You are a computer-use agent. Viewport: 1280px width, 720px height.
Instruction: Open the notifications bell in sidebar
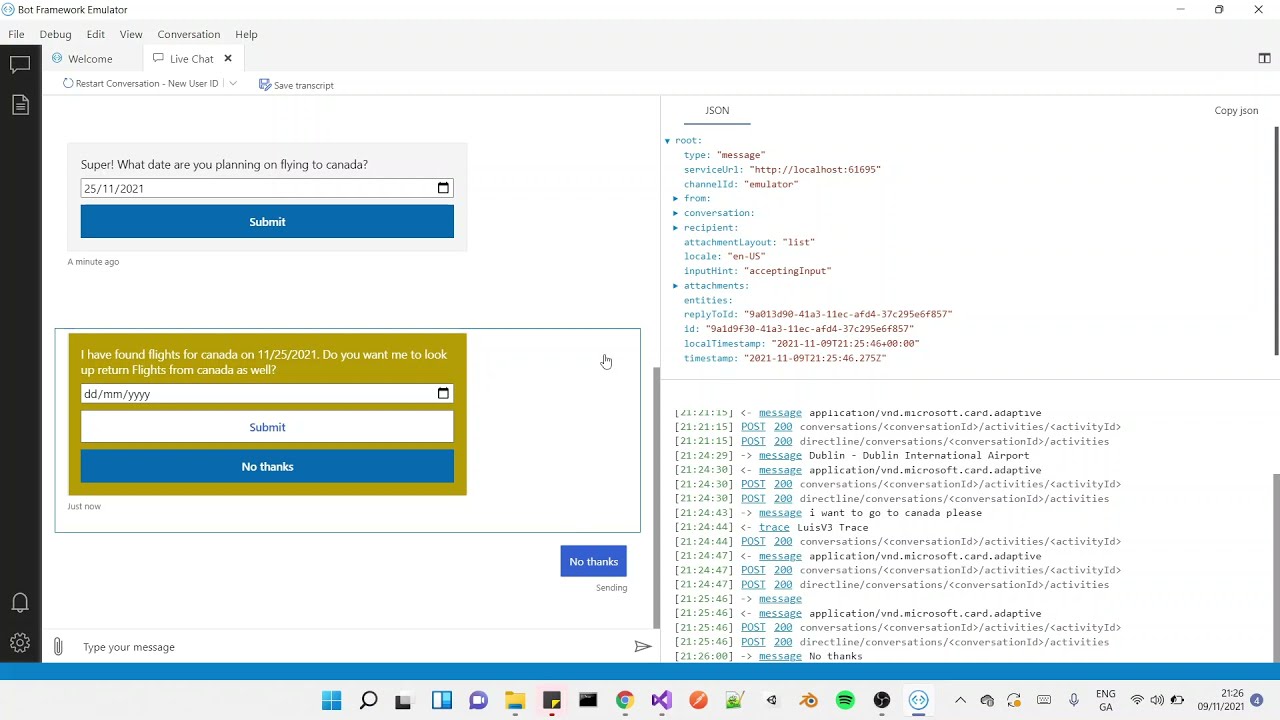tap(20, 603)
